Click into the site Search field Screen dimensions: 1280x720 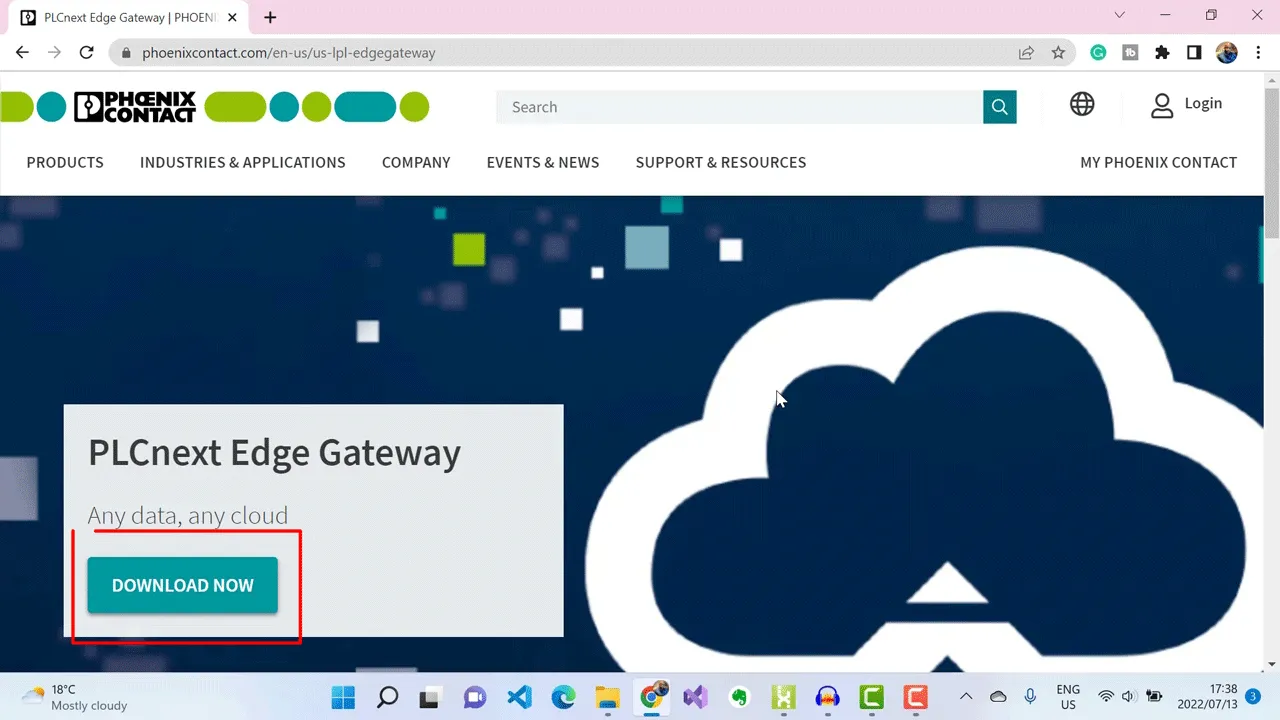click(x=740, y=107)
